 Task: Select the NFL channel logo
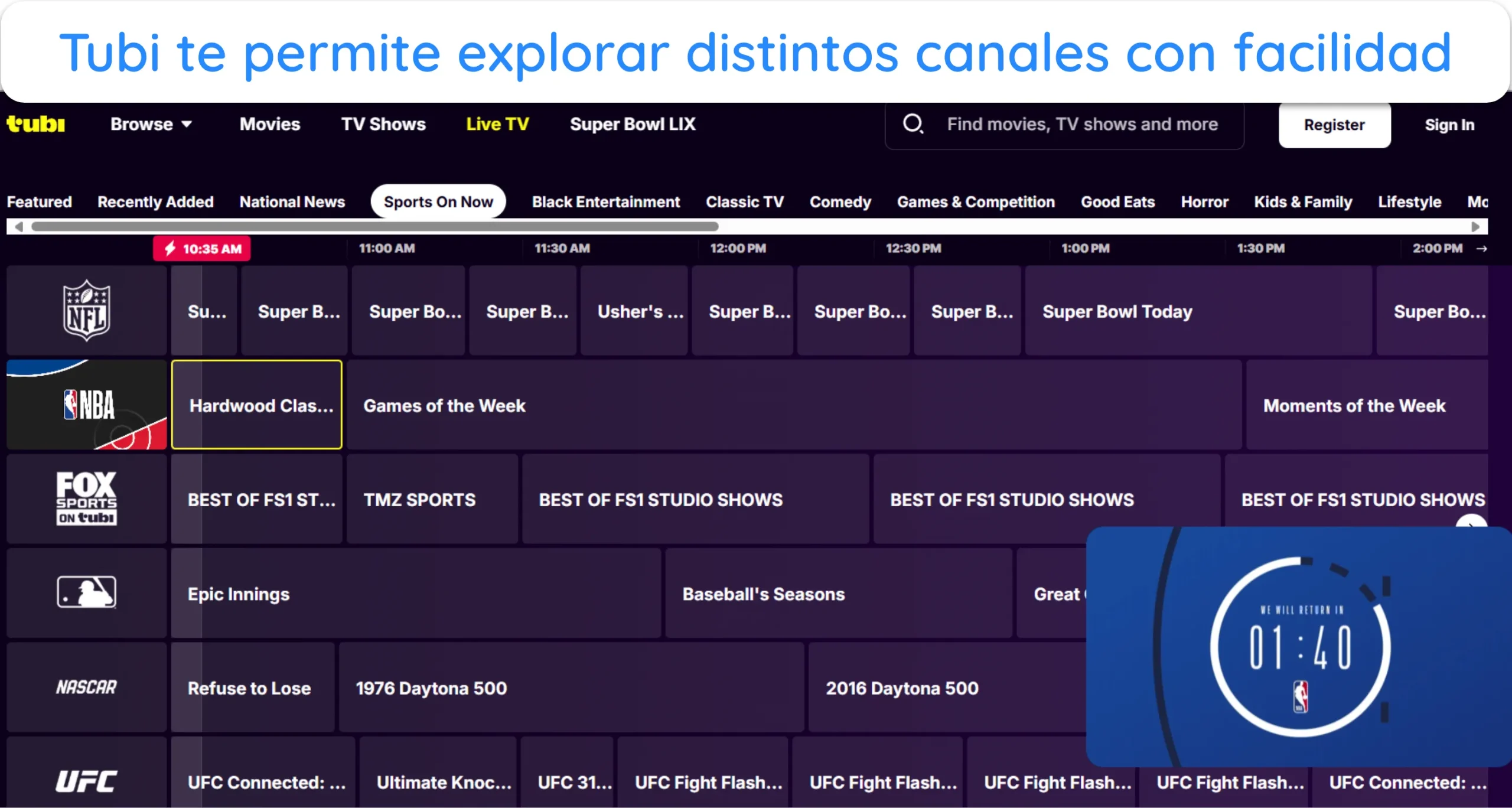[86, 310]
